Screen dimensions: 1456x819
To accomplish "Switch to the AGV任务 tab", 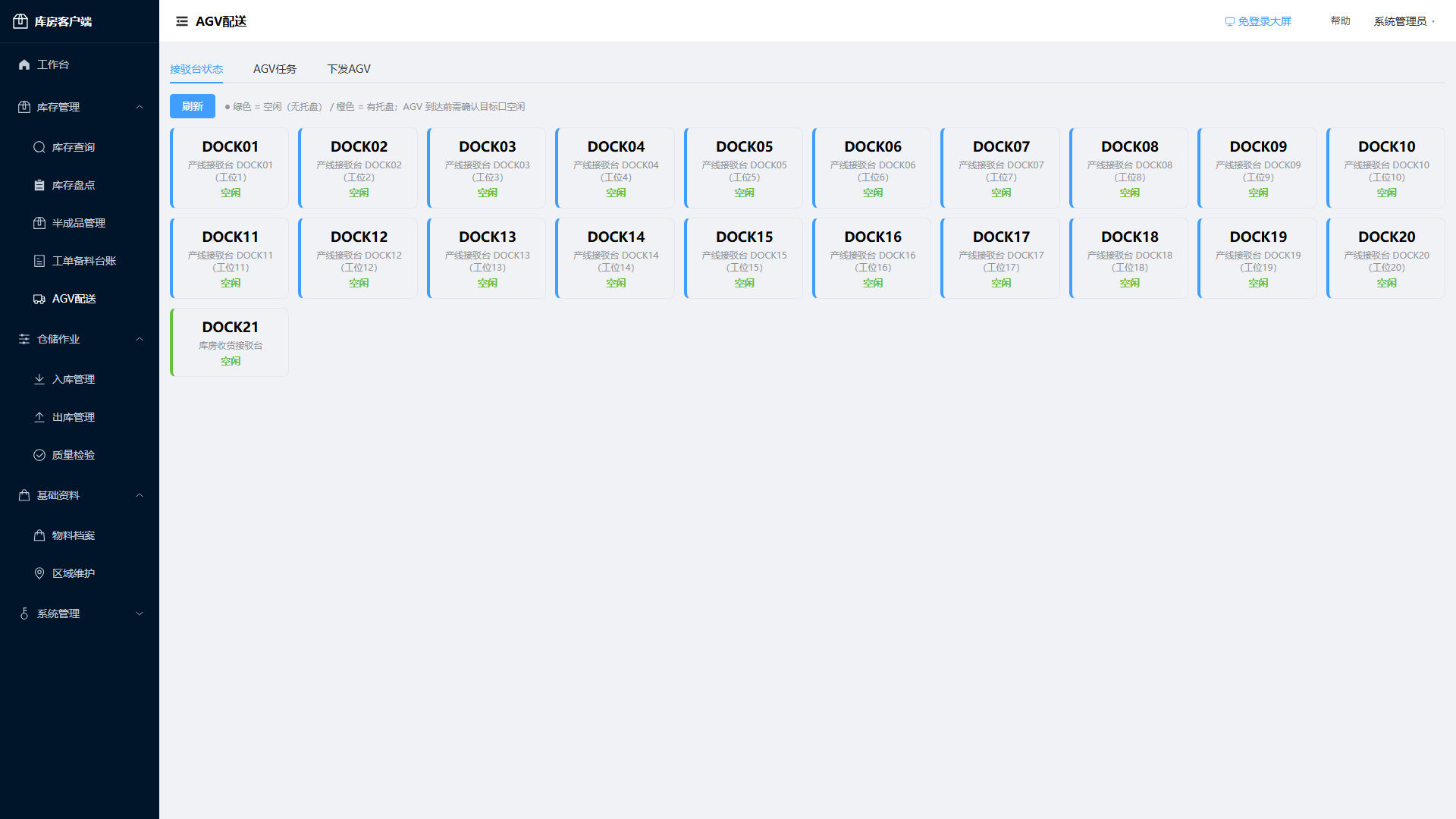I will [x=275, y=69].
